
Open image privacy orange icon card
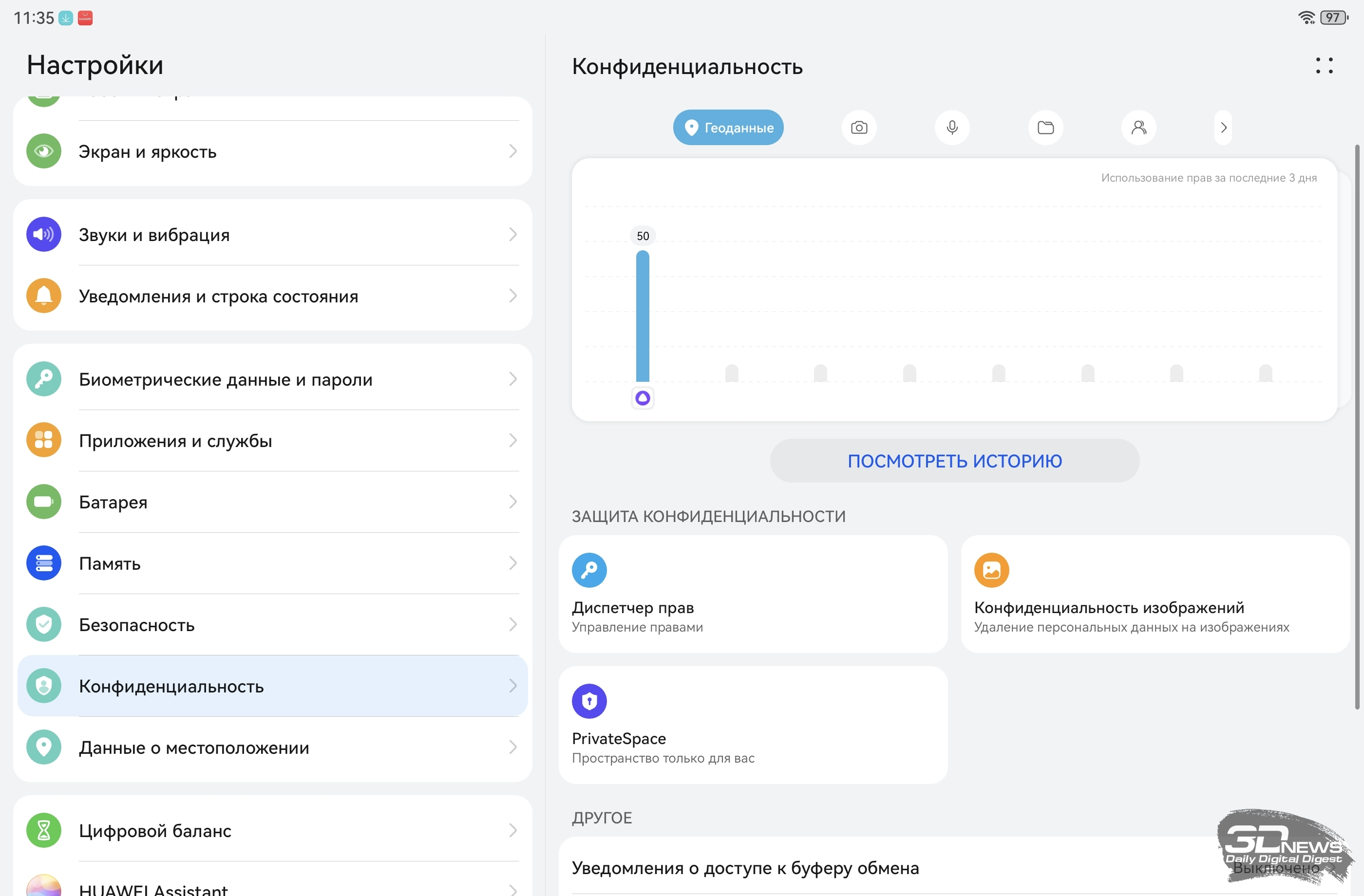coord(991,570)
